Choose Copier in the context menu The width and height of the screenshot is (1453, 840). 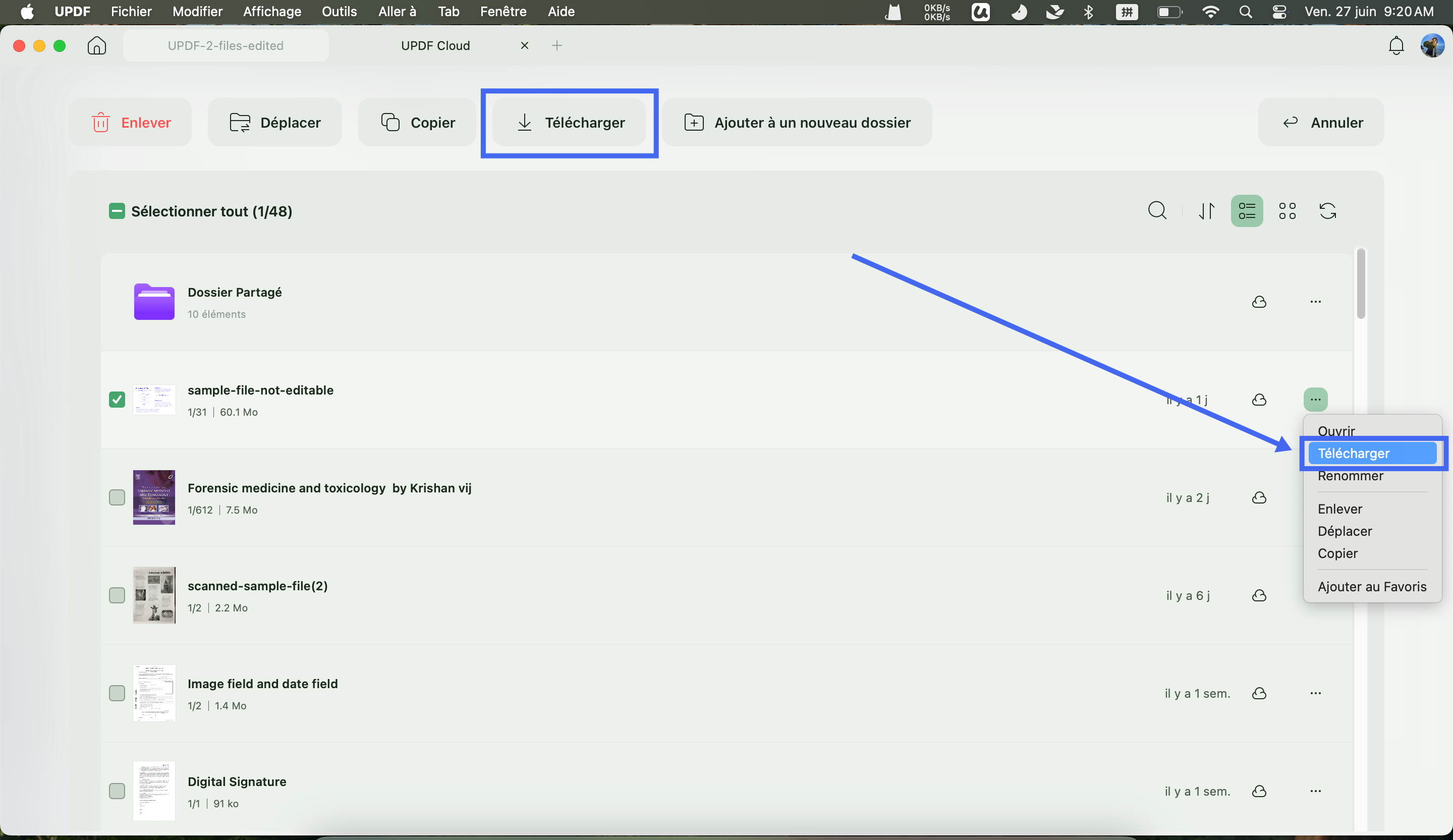(1372, 553)
